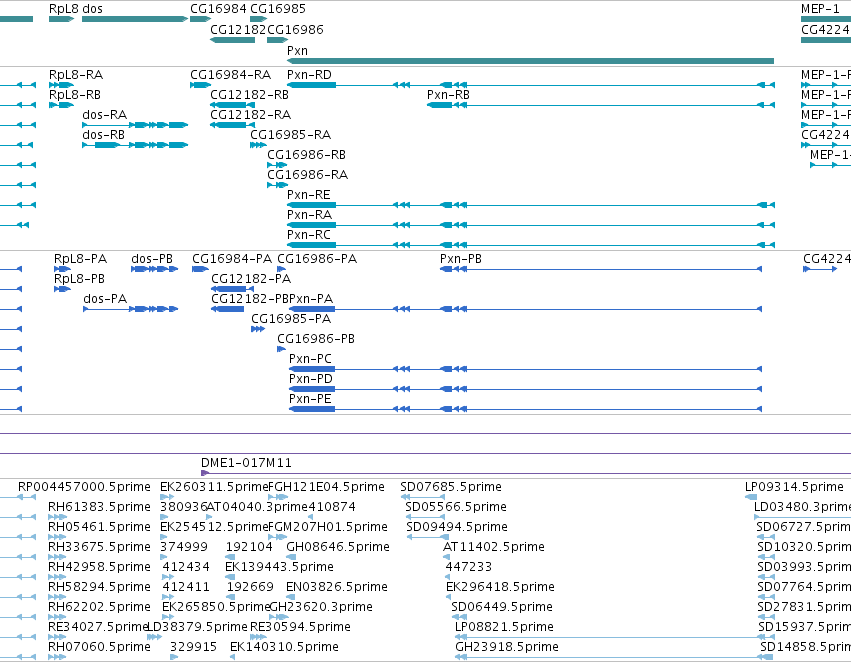The height and width of the screenshot is (662, 851).
Task: Open the Pxn-RC transcript
Action: (531, 245)
